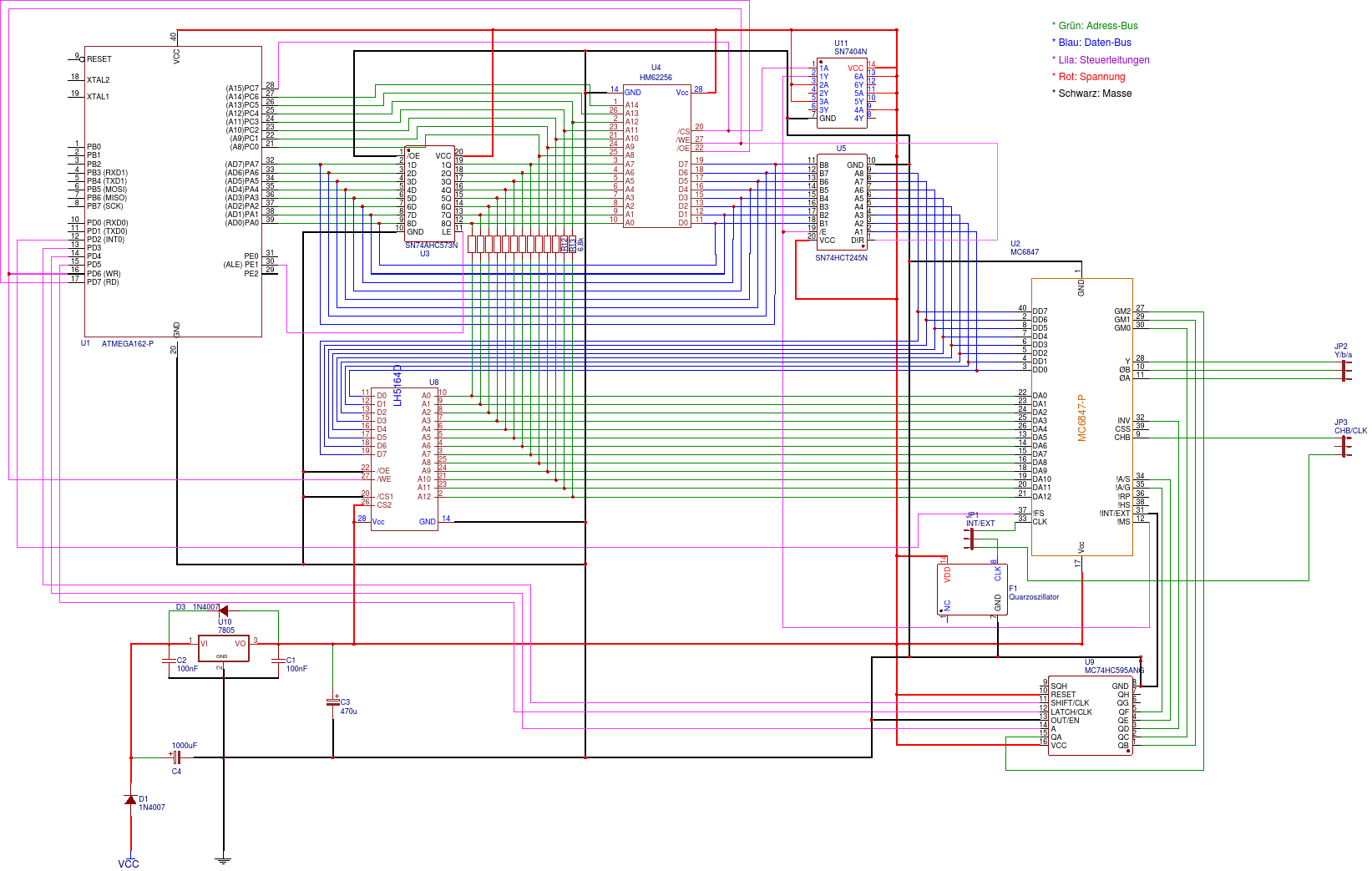The height and width of the screenshot is (871, 1372).
Task: Select the HM62256 memory chip label
Action: pyautogui.click(x=656, y=78)
